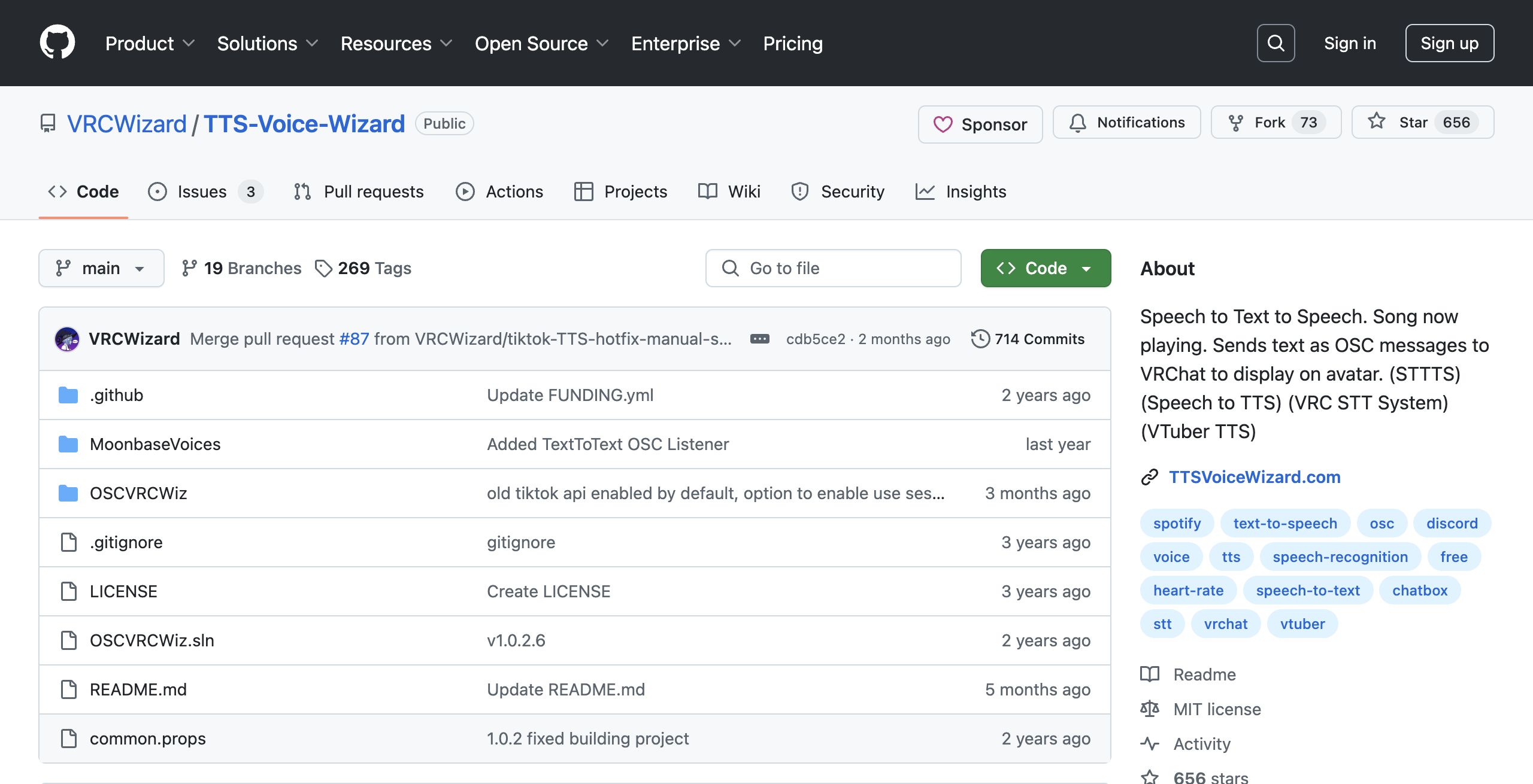Open the Projects tab
Image resolution: width=1533 pixels, height=784 pixels.
[620, 192]
